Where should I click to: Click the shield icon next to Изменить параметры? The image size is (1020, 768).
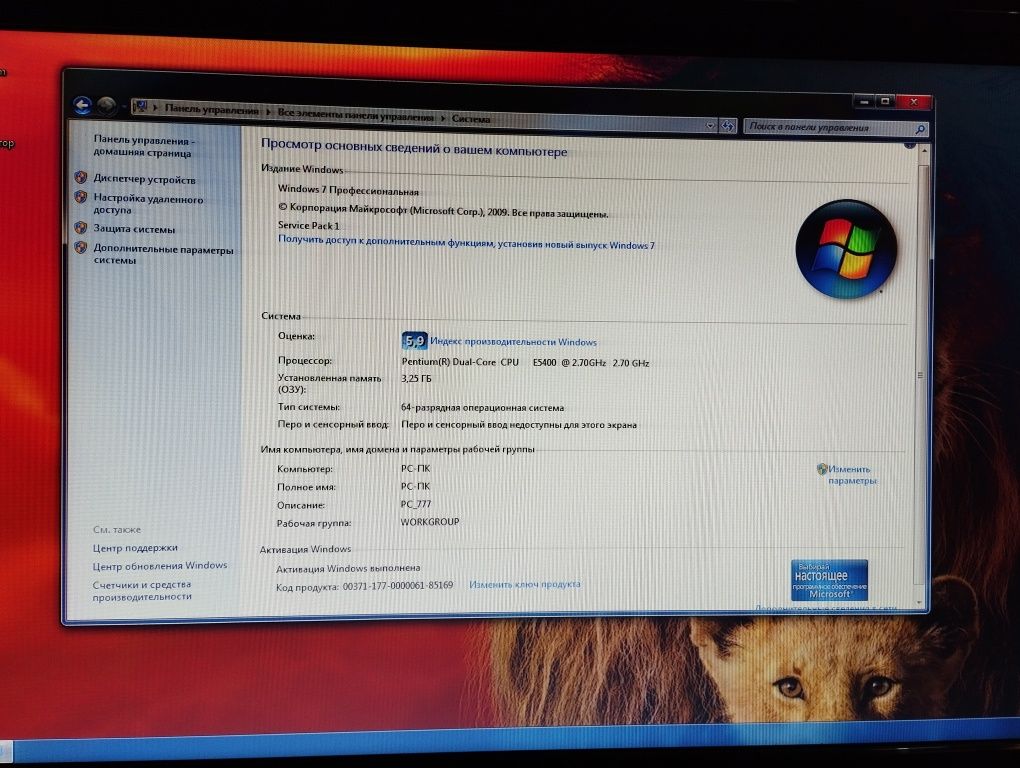point(822,468)
